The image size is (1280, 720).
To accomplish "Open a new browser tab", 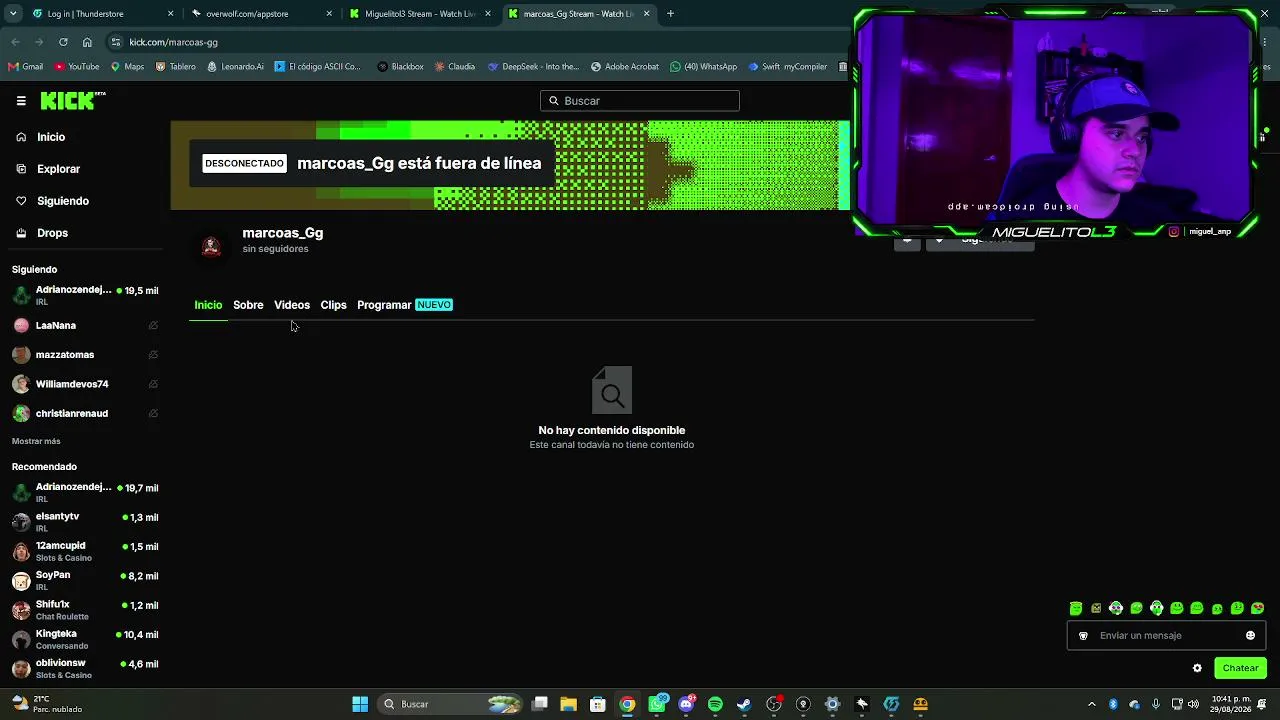I will click(x=670, y=14).
